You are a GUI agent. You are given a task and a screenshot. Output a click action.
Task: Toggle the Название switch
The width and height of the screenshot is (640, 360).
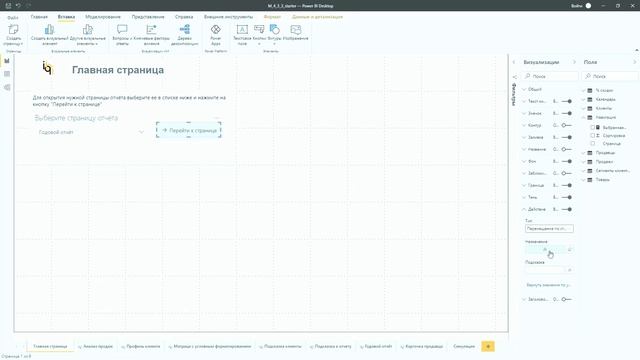(567, 149)
